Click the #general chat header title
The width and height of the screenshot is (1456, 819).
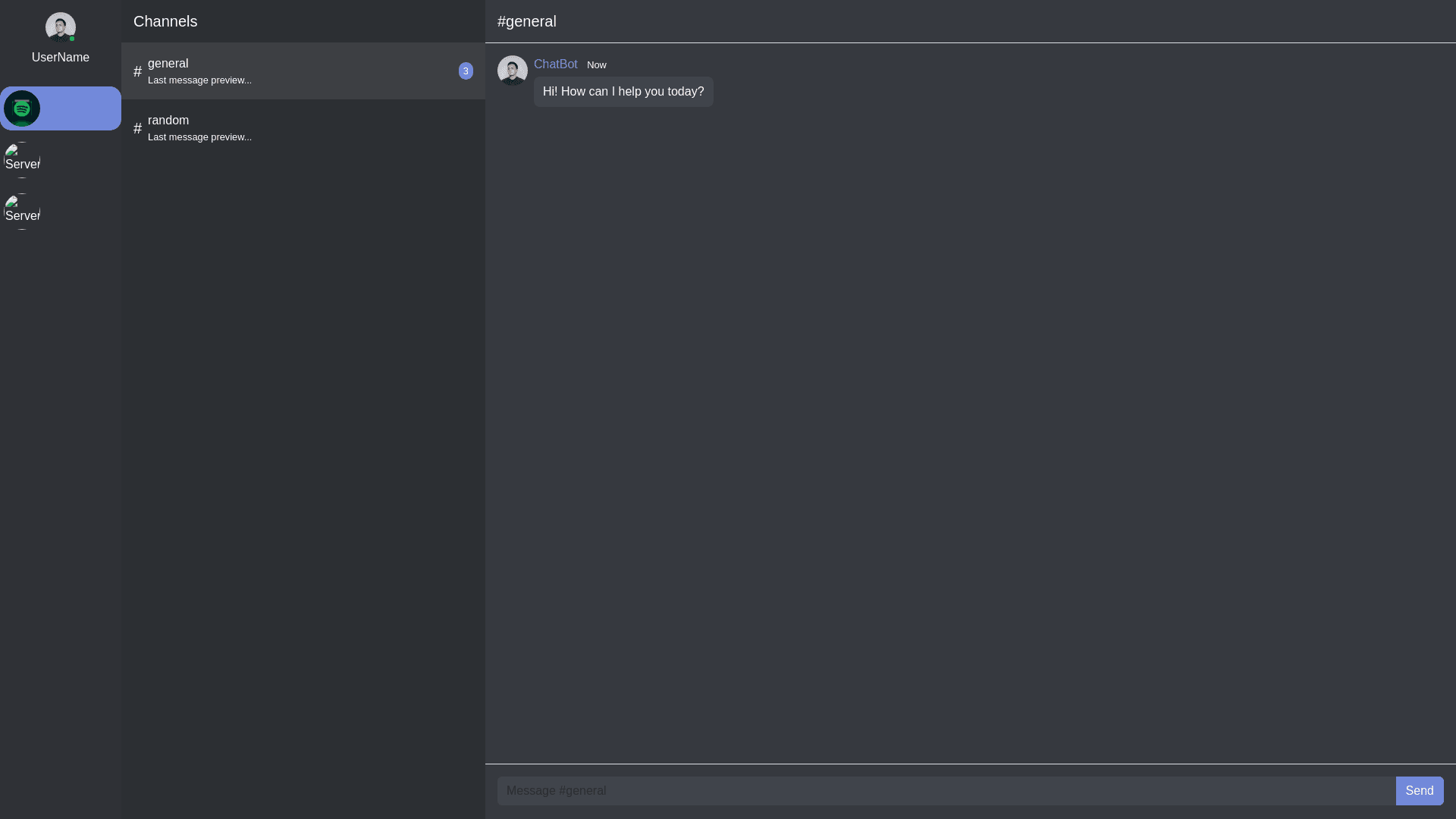pyautogui.click(x=527, y=21)
